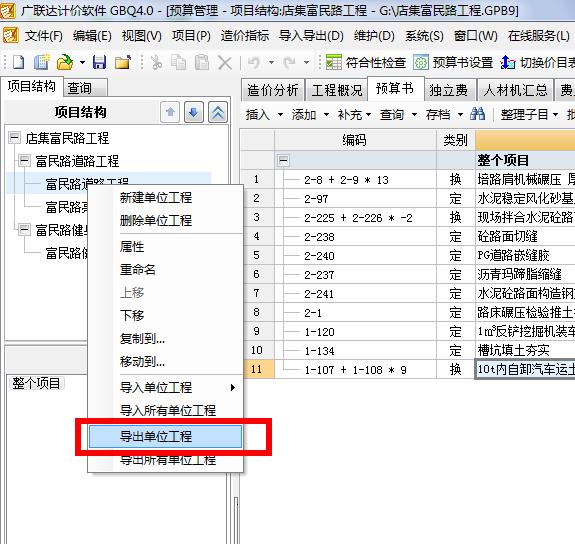Screen dimensions: 575x544
Task: Choose 下移 from context menu
Action: click(x=165, y=315)
